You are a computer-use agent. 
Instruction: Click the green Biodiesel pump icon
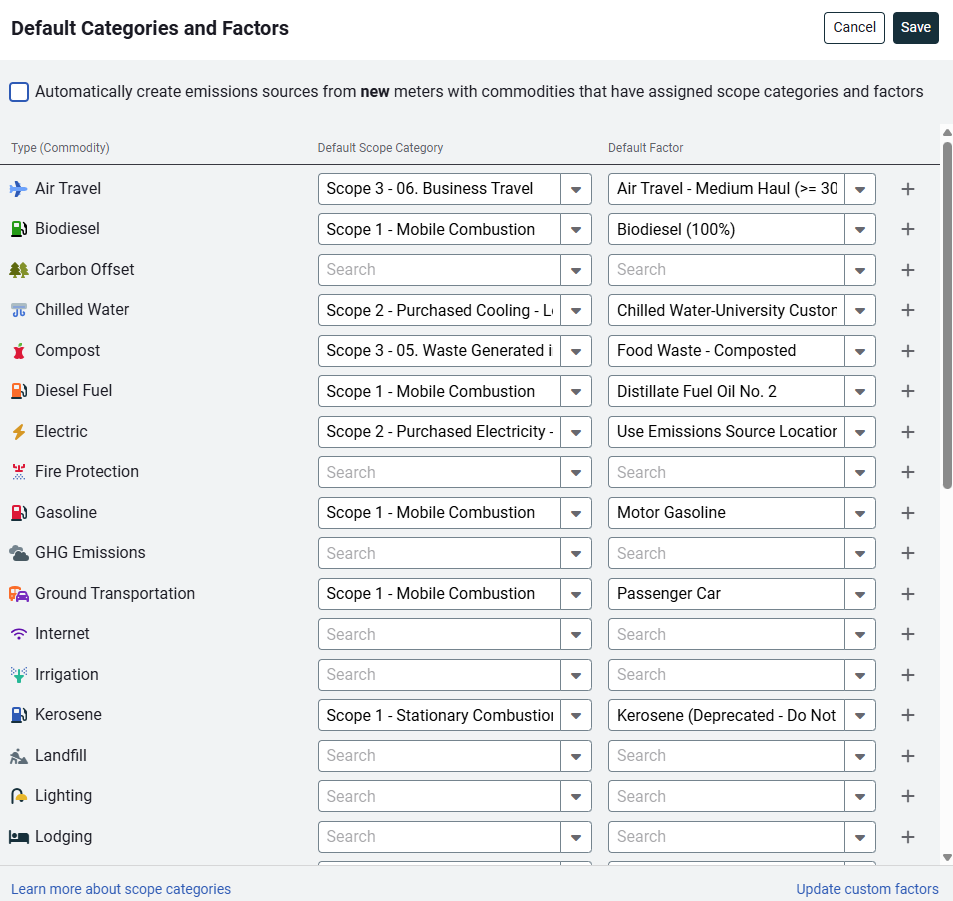(x=19, y=229)
